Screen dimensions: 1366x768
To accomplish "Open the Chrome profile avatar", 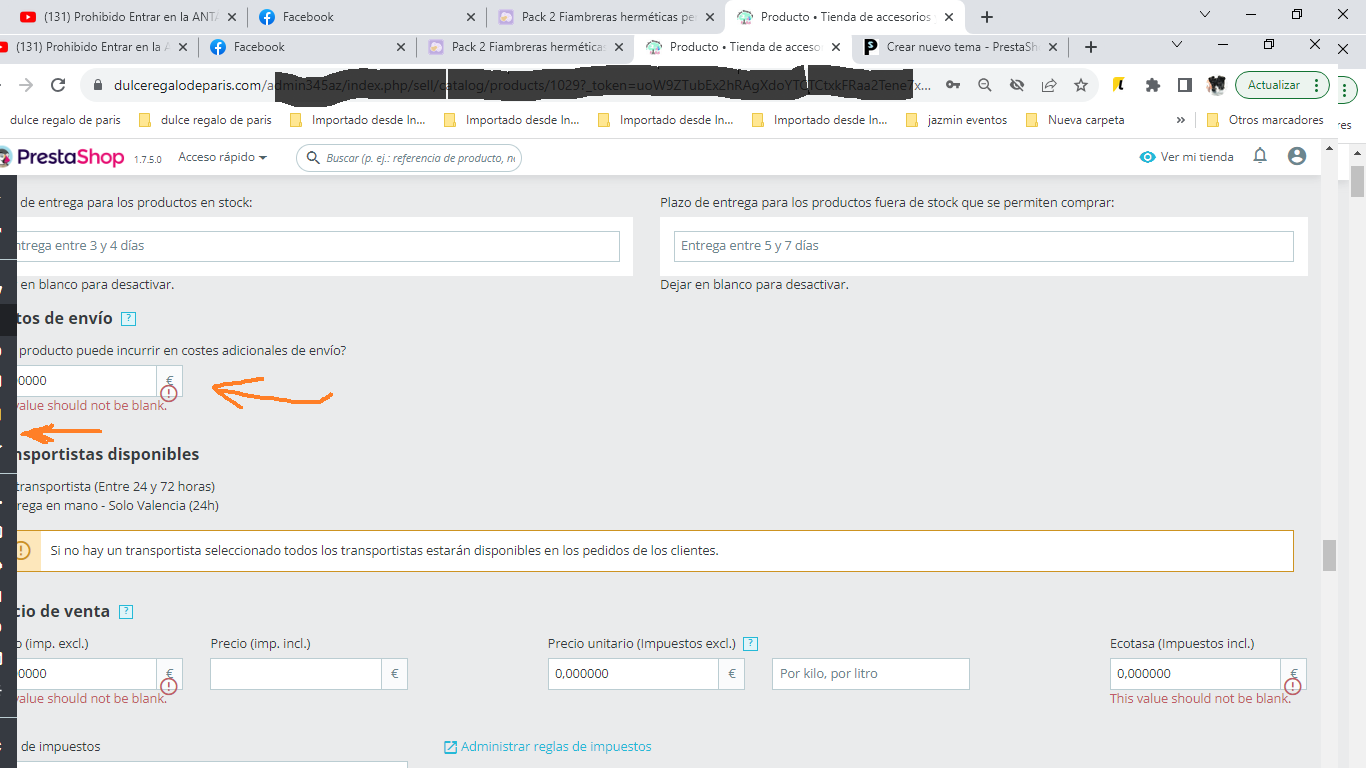I will [1217, 85].
